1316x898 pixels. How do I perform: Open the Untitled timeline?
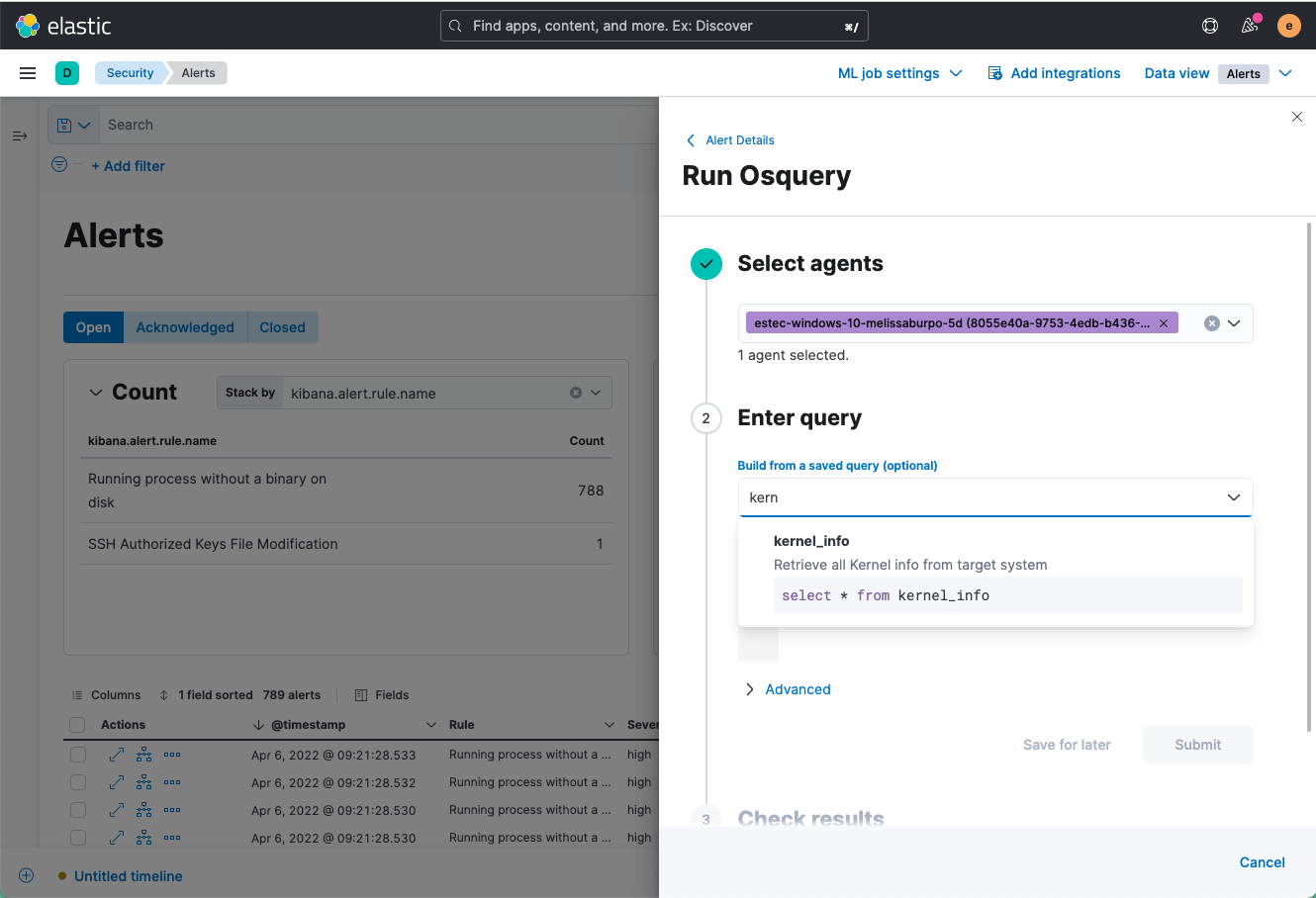[x=129, y=876]
